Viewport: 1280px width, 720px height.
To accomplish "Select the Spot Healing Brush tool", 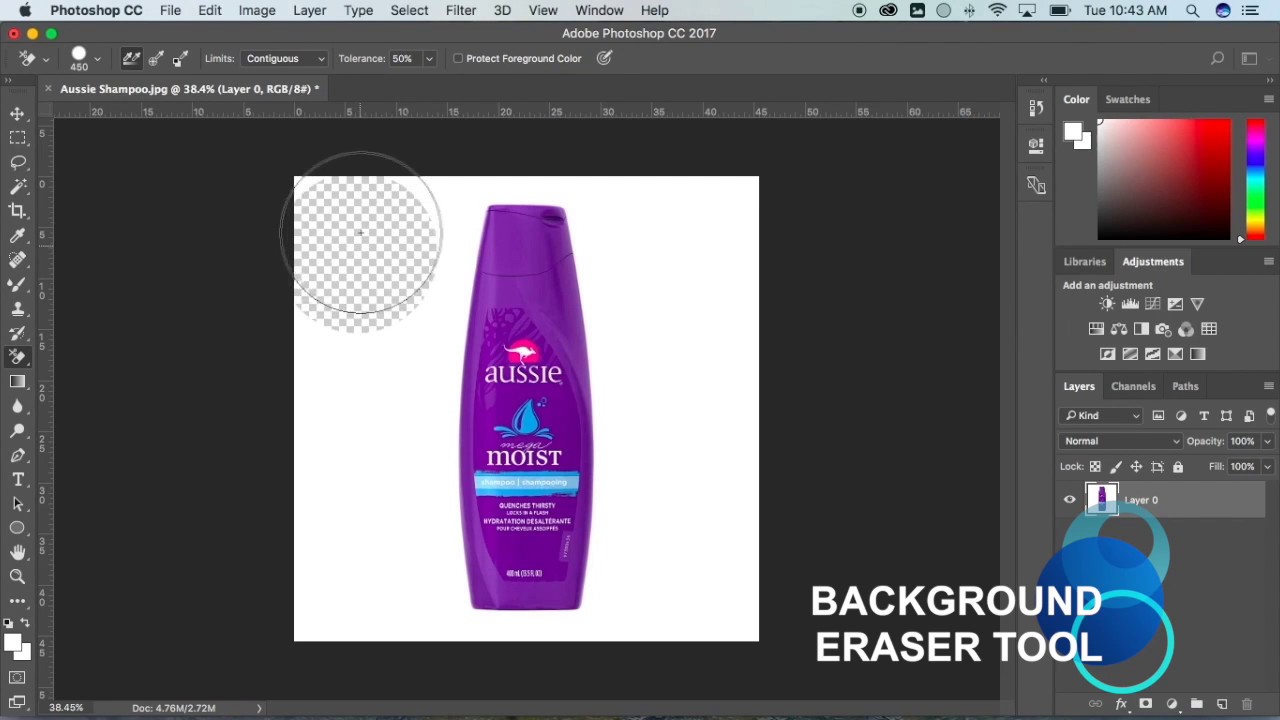I will coord(18,259).
